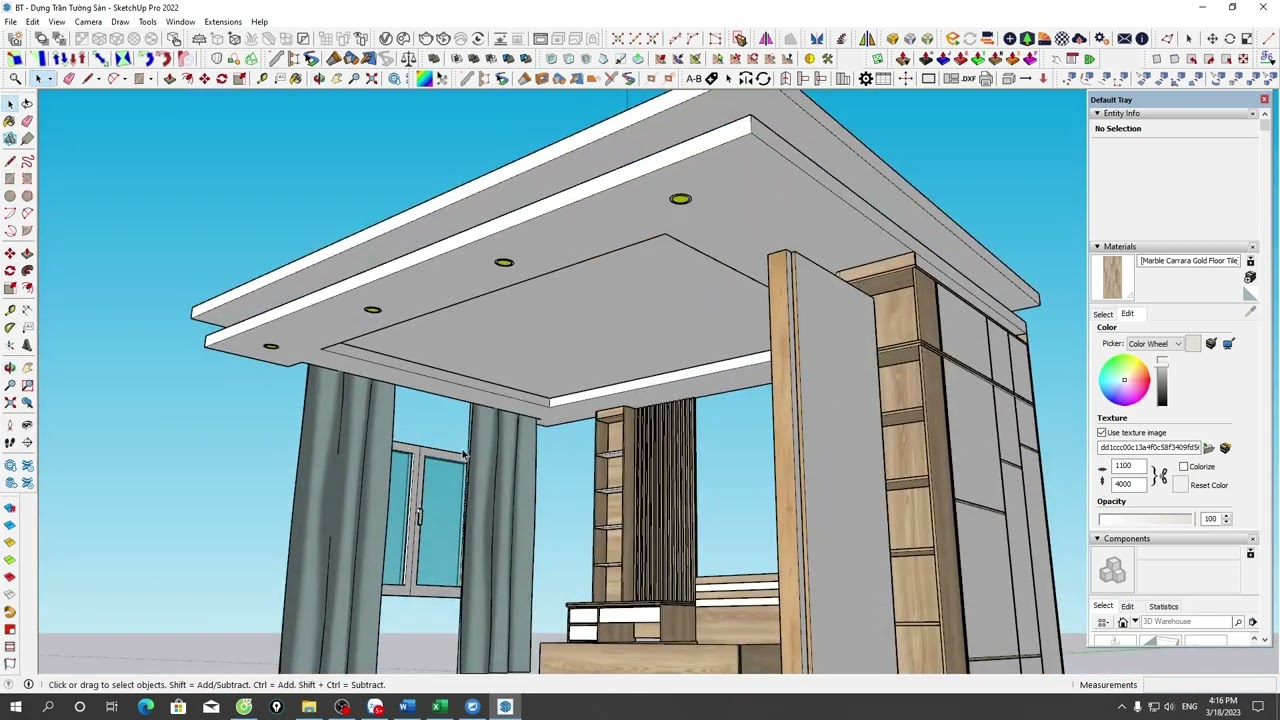Screen dimensions: 1280x720
Task: Collapse the Entity Info panel
Action: (1097, 114)
